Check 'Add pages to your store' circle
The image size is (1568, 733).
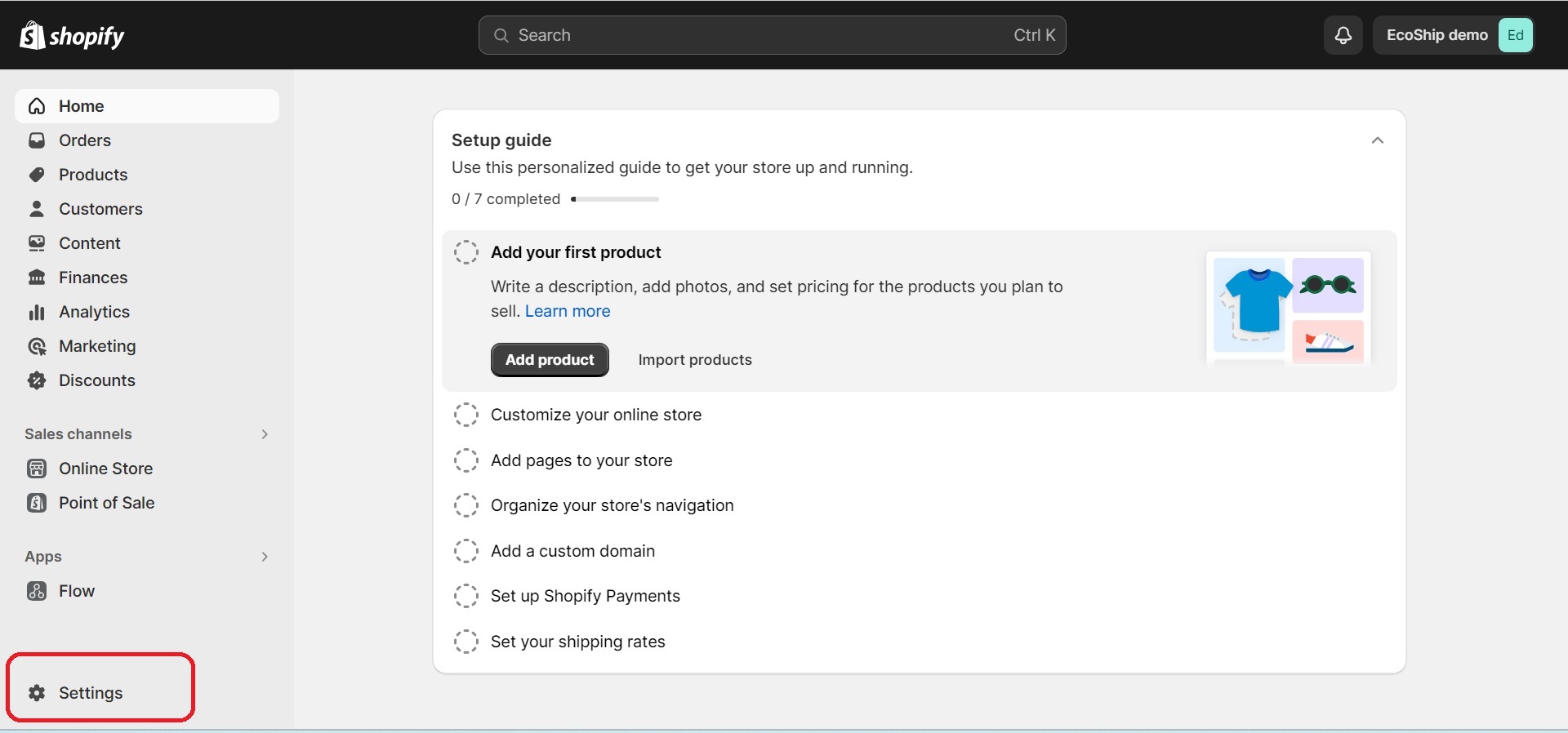click(x=466, y=460)
